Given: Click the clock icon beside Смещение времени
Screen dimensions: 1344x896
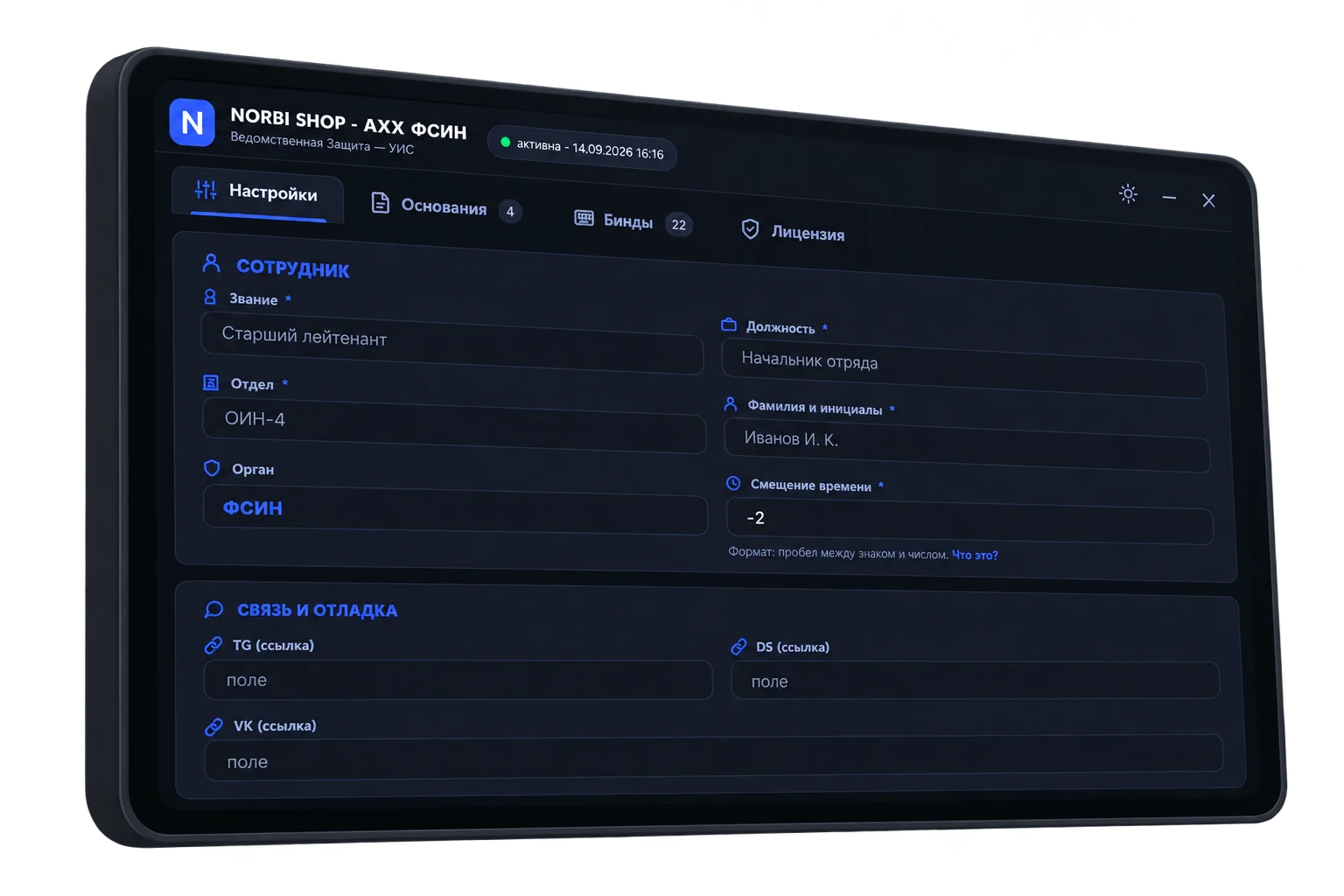Looking at the screenshot, I should tap(733, 483).
